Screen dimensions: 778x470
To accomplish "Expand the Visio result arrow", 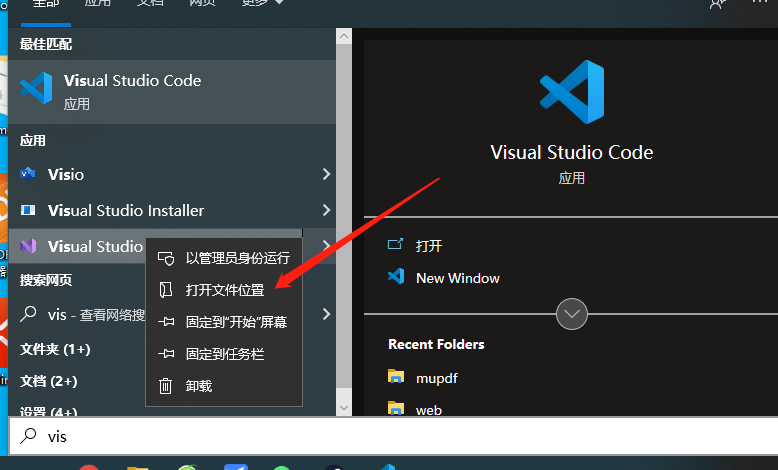I will click(326, 174).
